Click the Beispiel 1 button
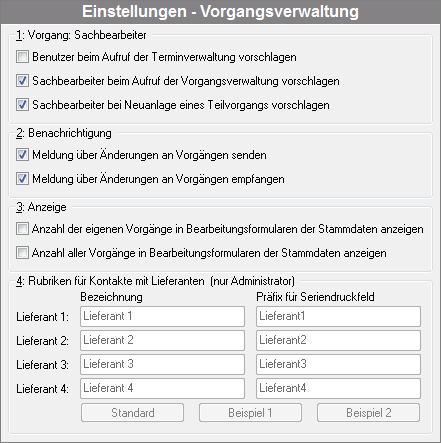 (x=250, y=413)
